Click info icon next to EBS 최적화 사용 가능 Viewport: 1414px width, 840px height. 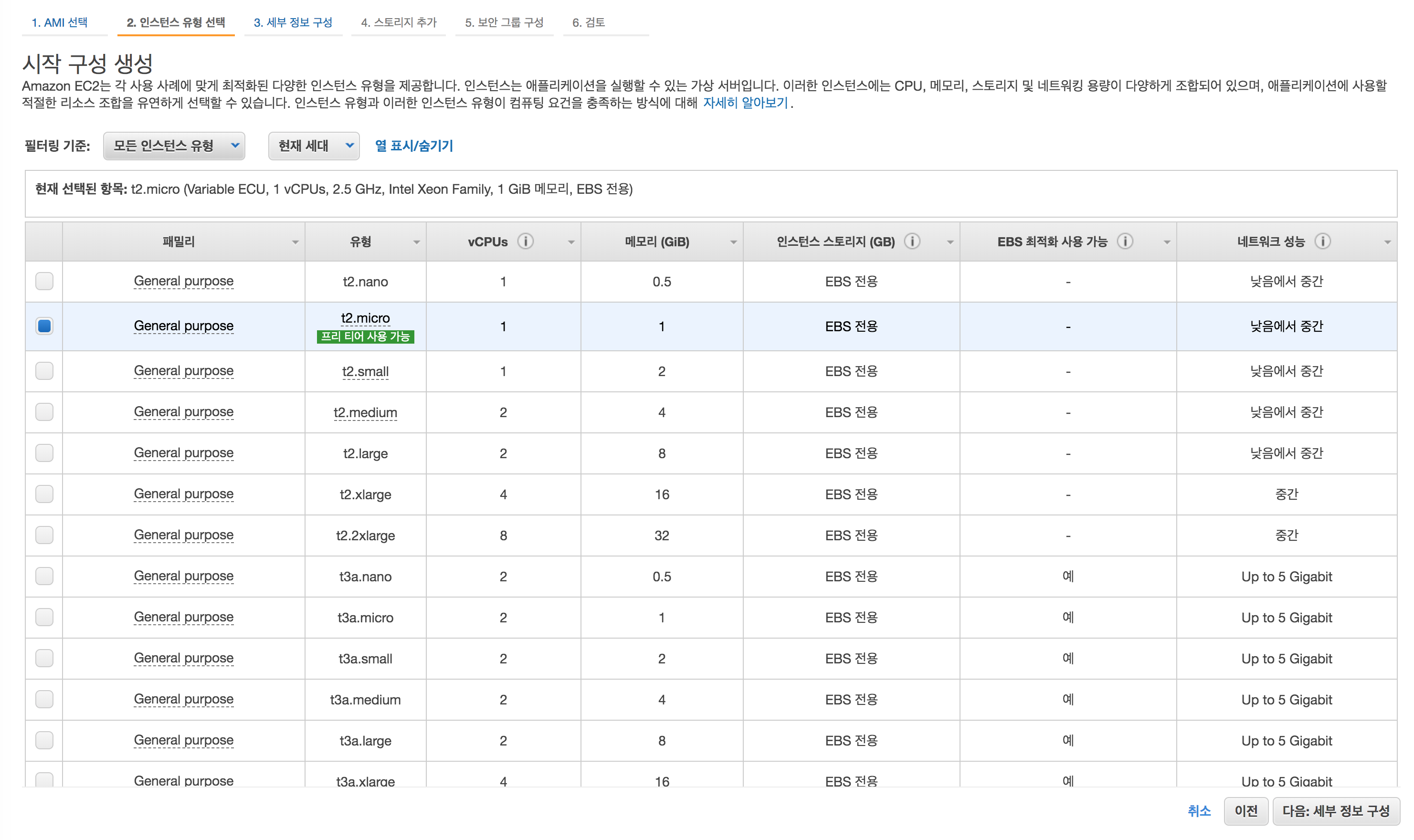click(1124, 241)
